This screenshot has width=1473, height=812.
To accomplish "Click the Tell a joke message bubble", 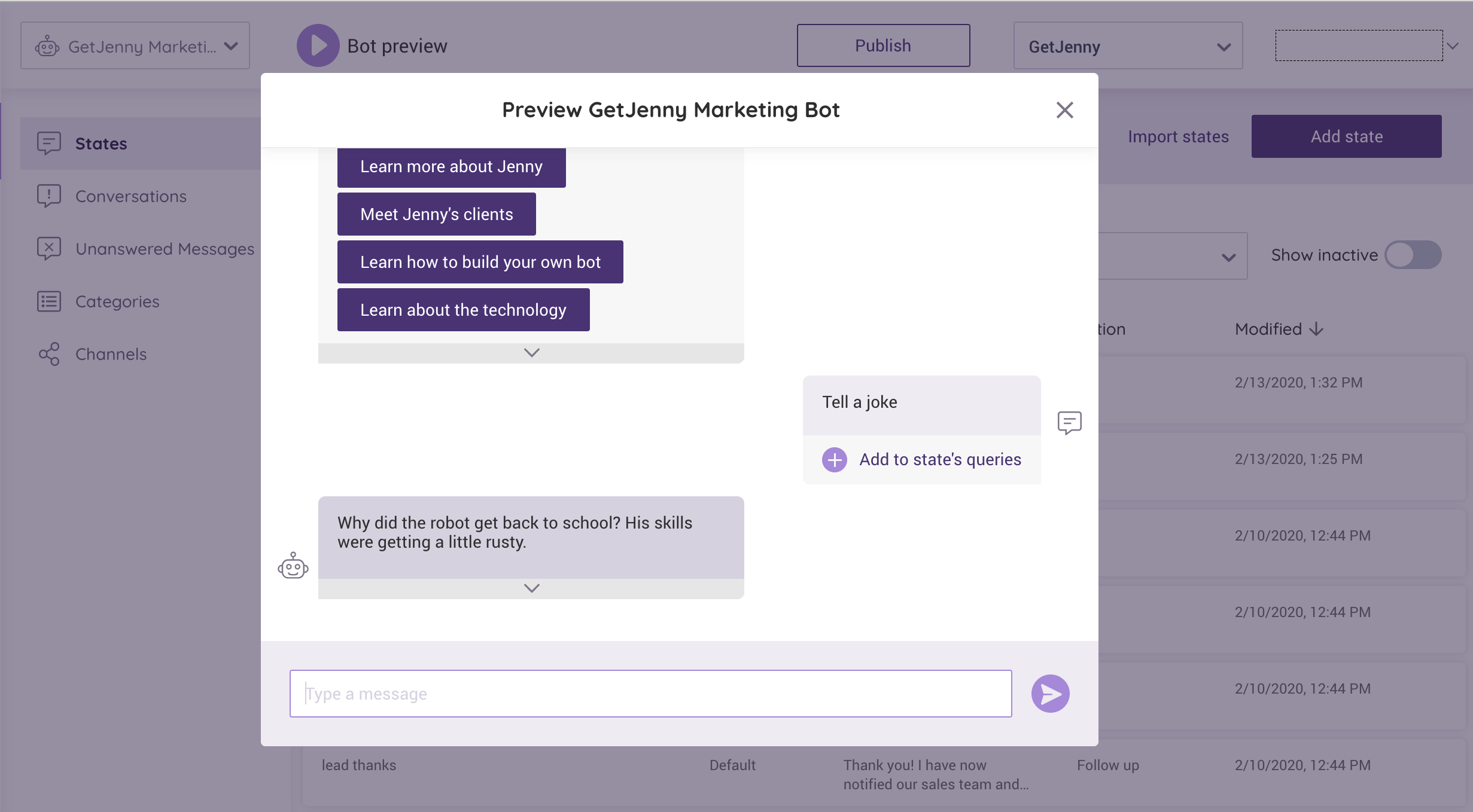I will (x=921, y=405).
